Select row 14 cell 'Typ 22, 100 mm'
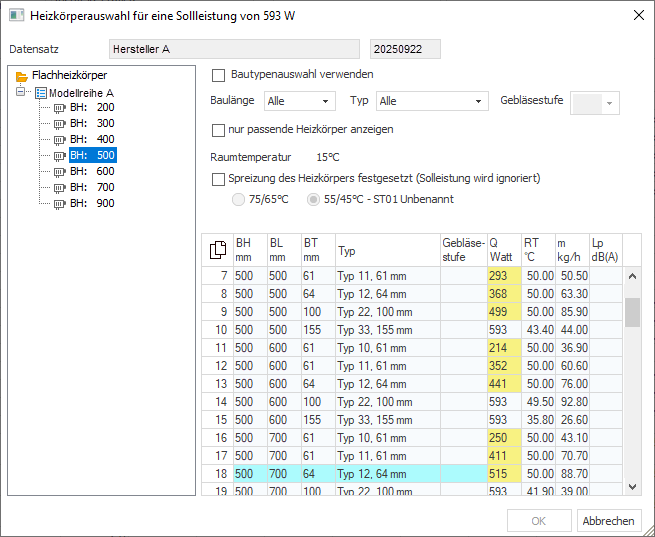The height and width of the screenshot is (537, 655). [388, 402]
